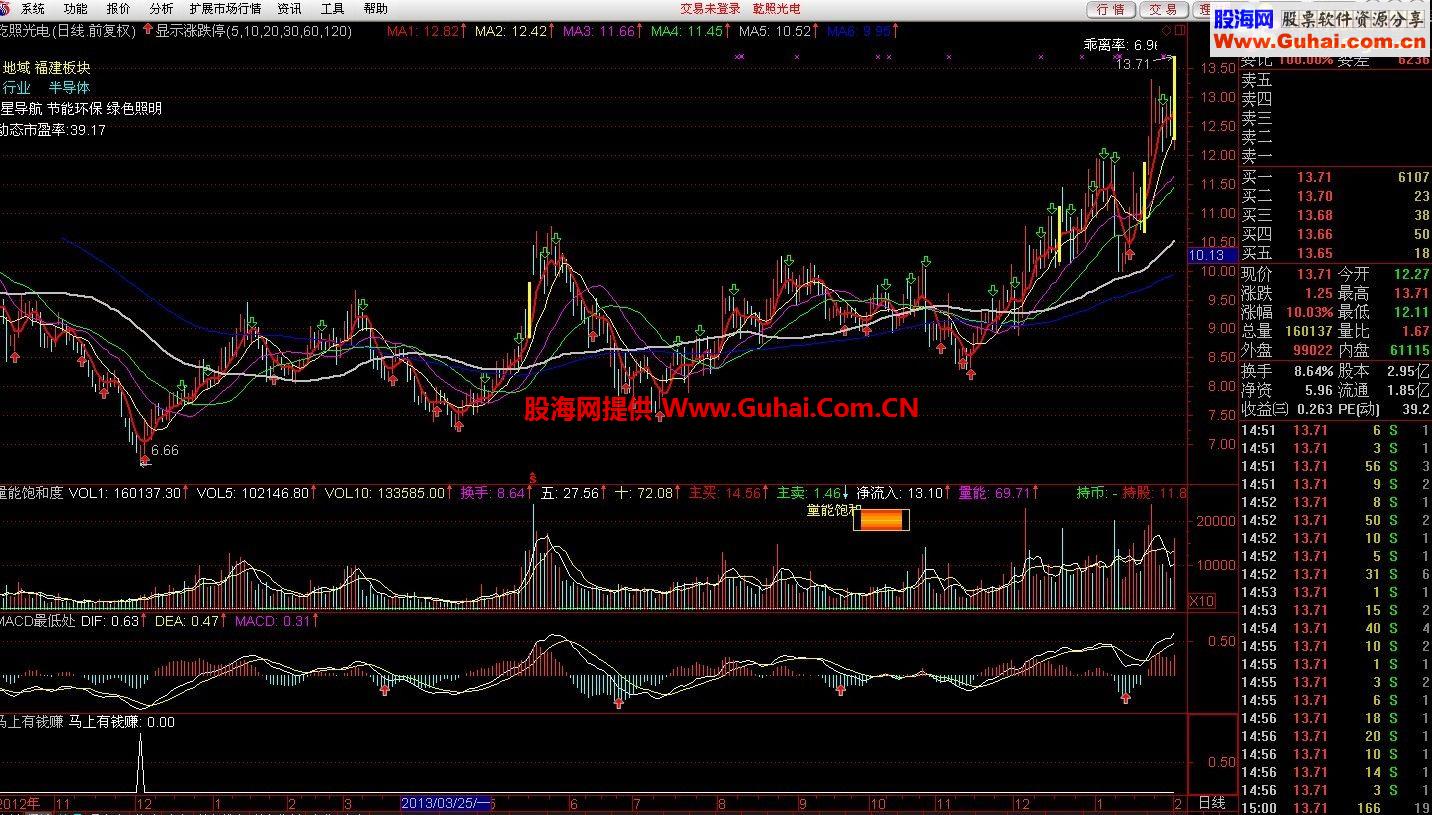Click the 现价 13.71 quote field
Image resolution: width=1432 pixels, height=815 pixels.
[1287, 274]
